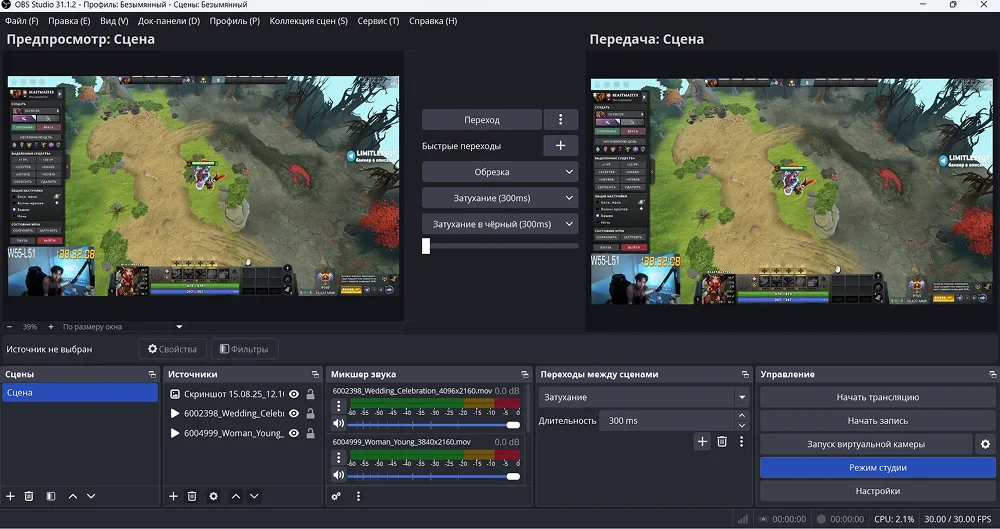Expand Затухание в чёрный (300ms) dropdown
This screenshot has height=529, width=1000.
click(x=500, y=224)
